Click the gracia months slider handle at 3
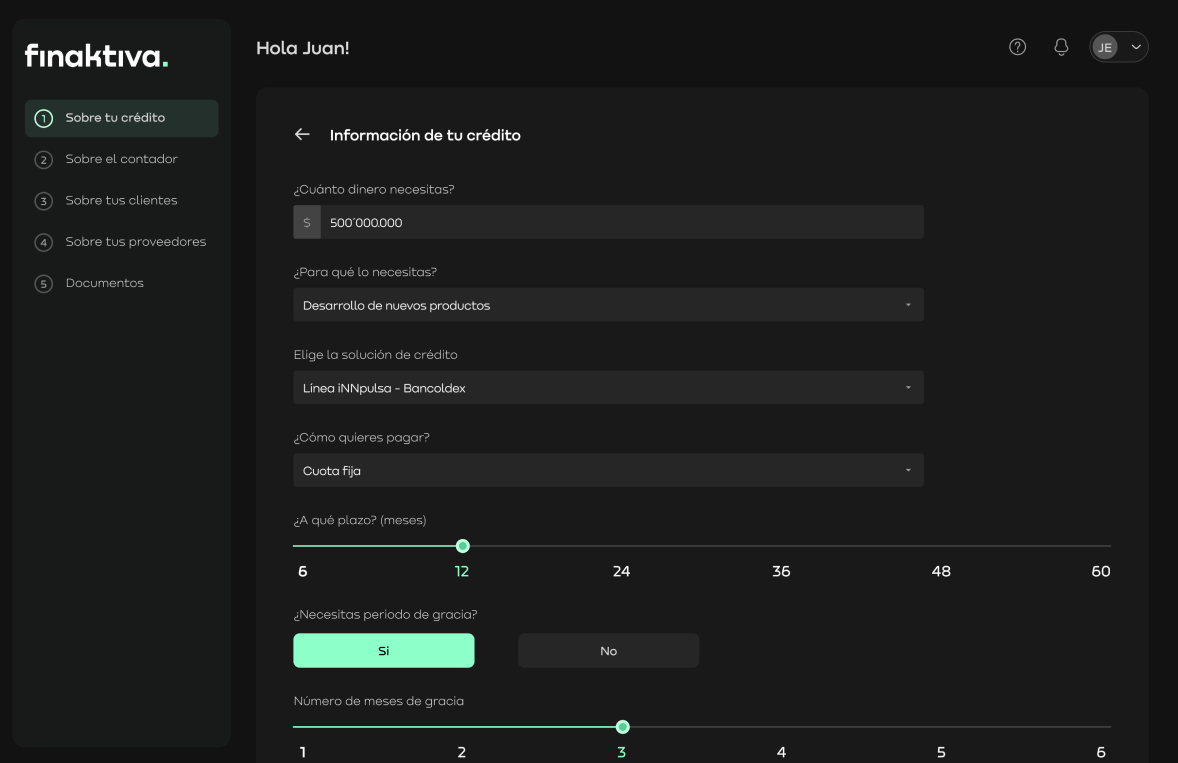The height and width of the screenshot is (763, 1178). 622,727
